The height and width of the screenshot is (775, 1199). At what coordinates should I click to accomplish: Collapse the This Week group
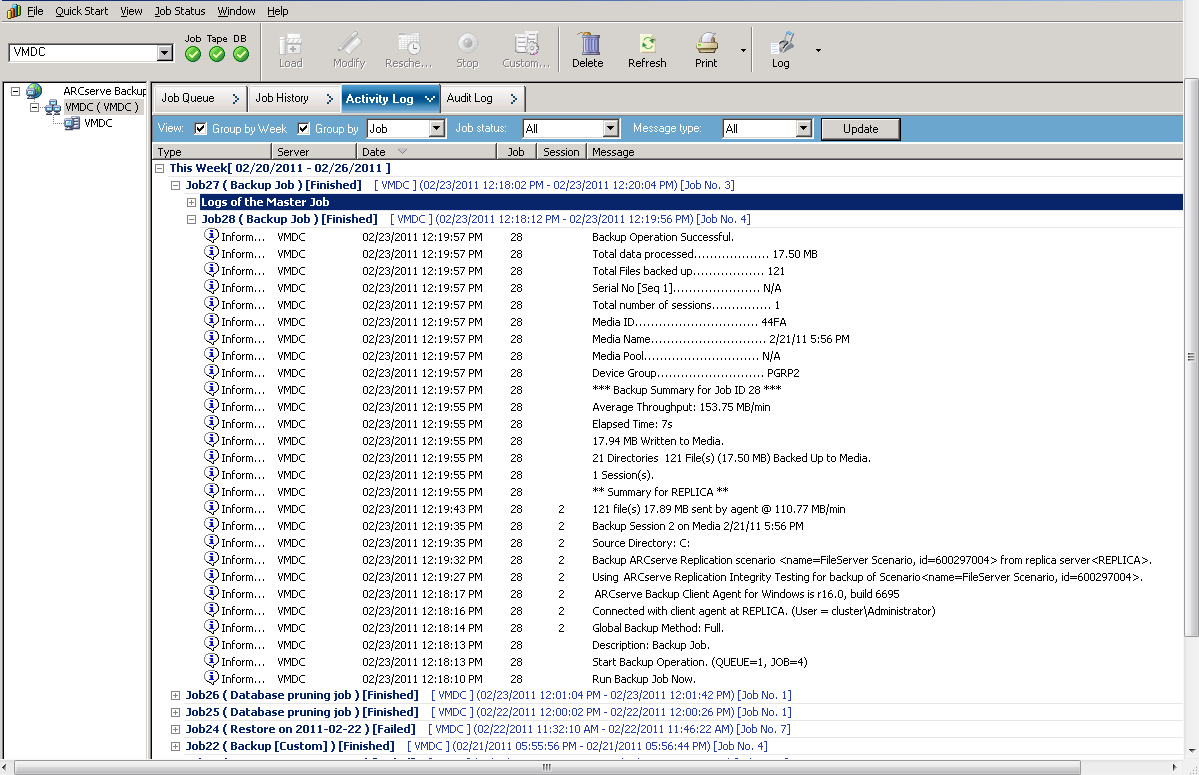click(x=160, y=168)
